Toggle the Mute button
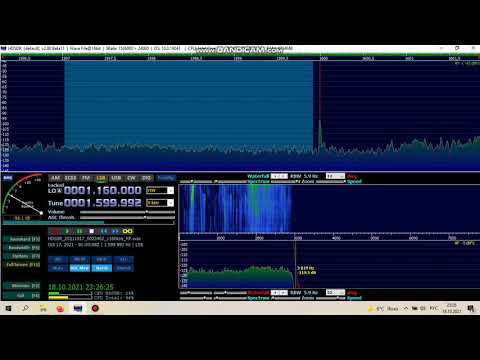The image size is (480, 360). coord(58,268)
